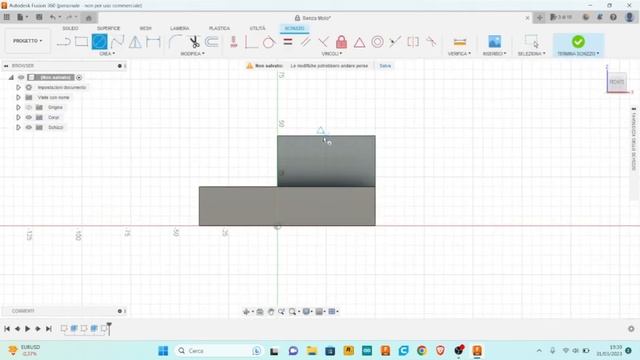Viewport: 640px width, 360px height.
Task: Apply the Coincident constraint
Action: (251, 42)
